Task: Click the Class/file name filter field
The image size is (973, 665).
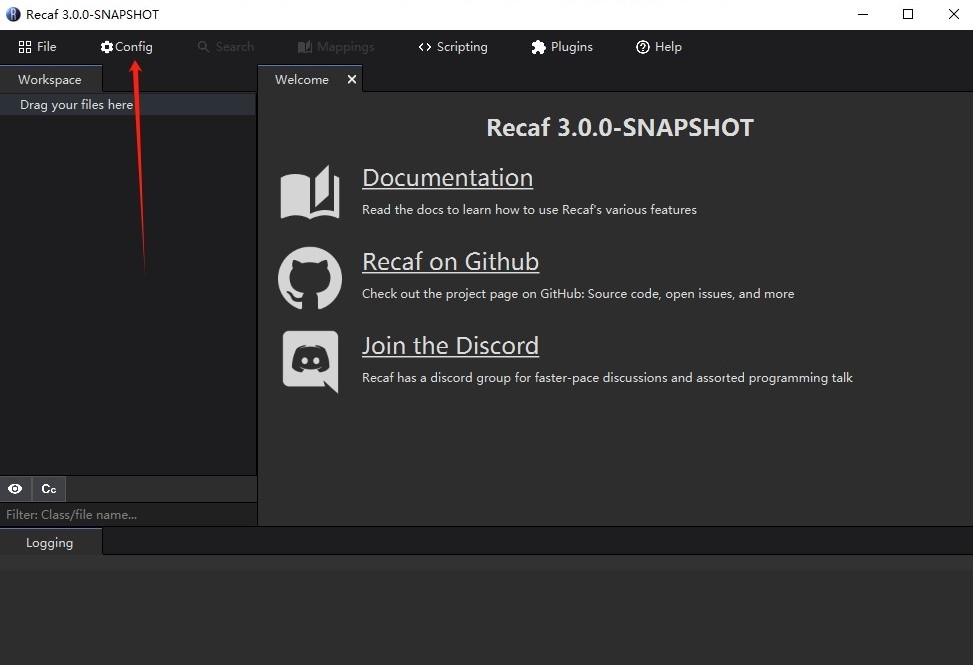Action: pos(128,515)
